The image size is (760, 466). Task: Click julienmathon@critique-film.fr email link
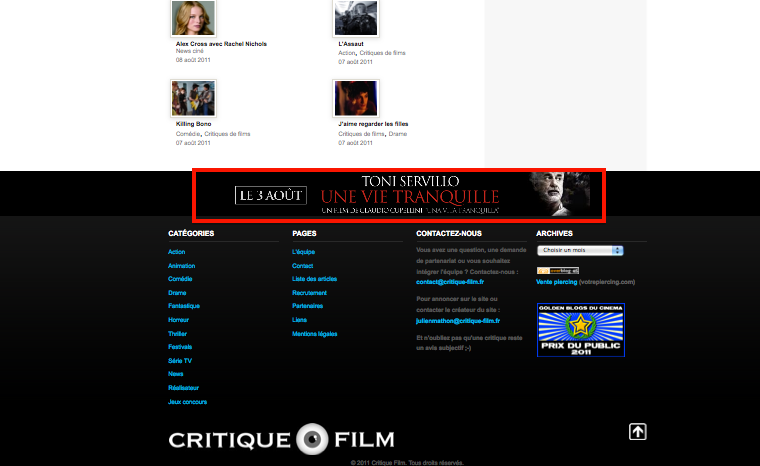tap(458, 321)
